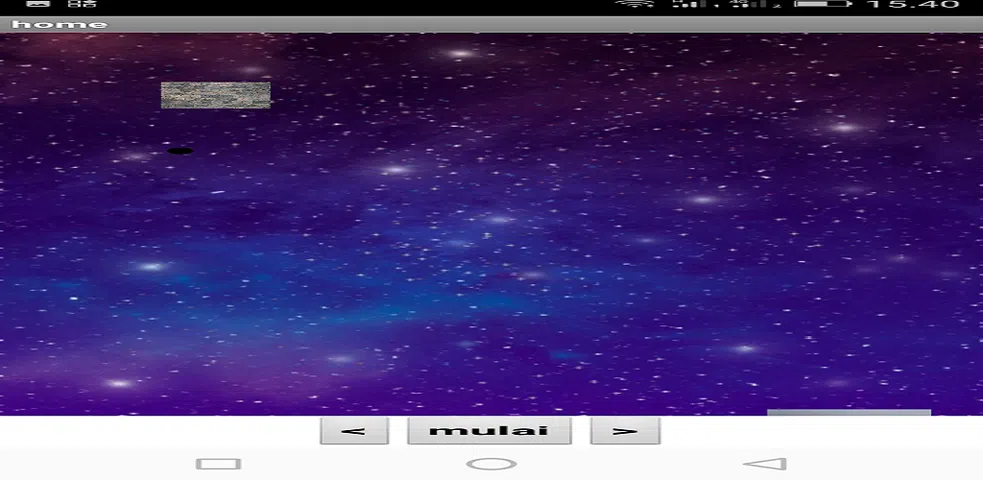
Task: Tap the triangle back navigation icon
Action: pos(765,464)
